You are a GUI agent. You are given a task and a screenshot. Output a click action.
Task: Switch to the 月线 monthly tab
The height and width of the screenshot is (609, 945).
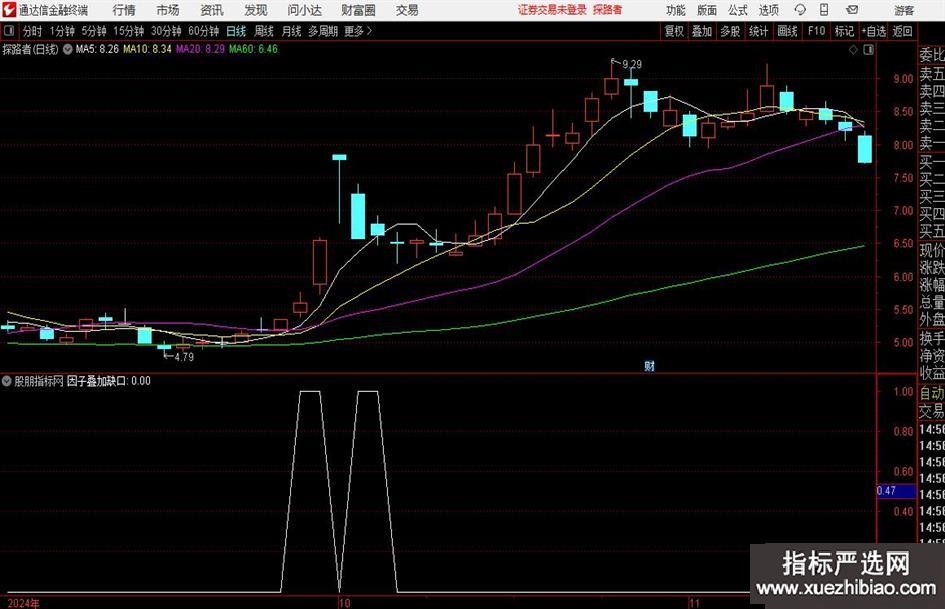click(291, 31)
